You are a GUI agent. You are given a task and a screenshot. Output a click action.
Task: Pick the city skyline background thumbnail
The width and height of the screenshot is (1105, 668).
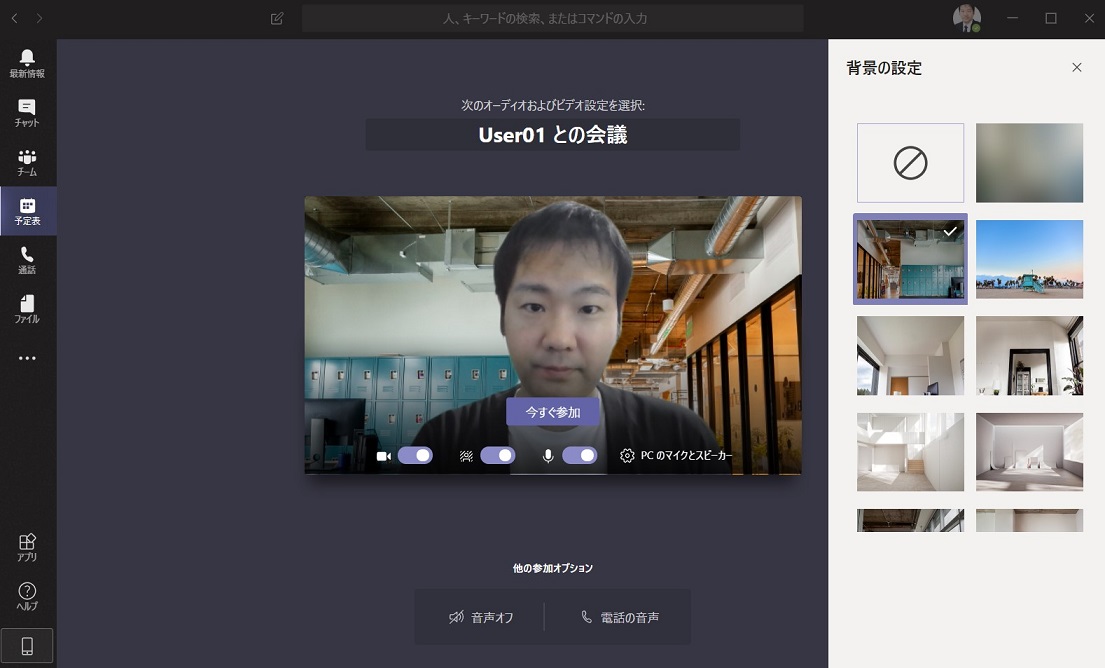tap(1029, 259)
